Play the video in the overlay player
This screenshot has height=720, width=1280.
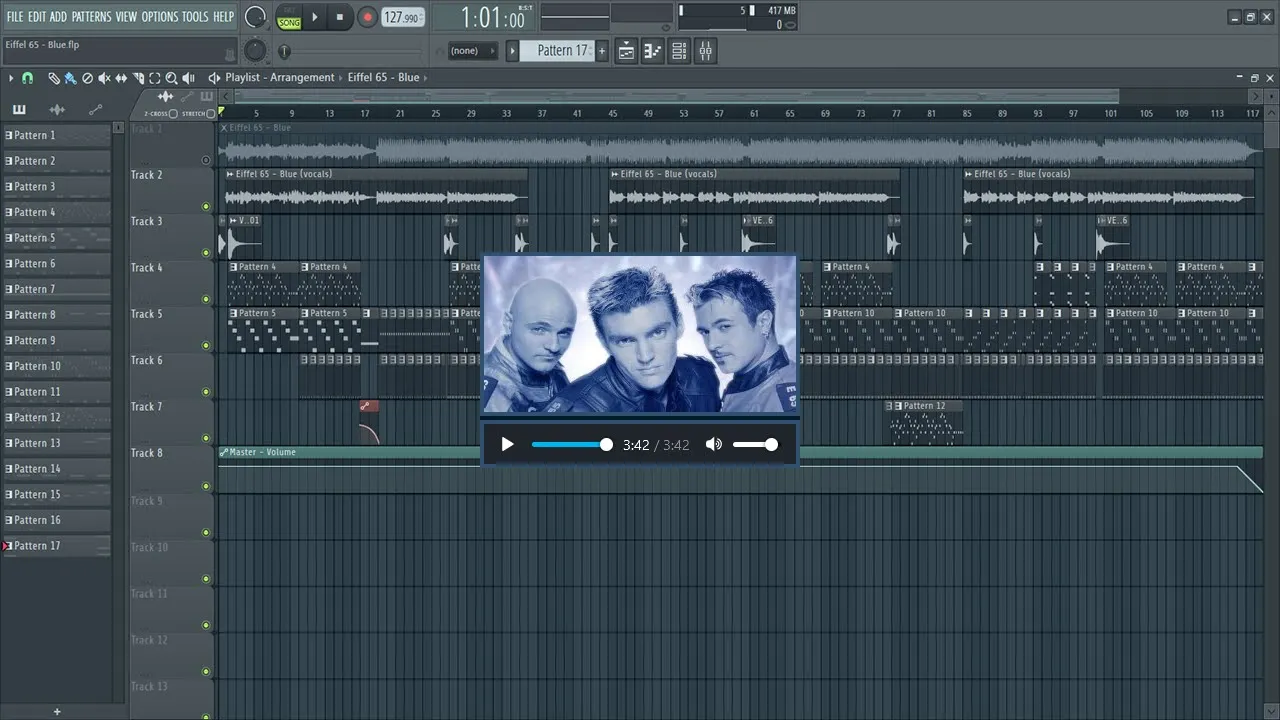[x=507, y=445]
